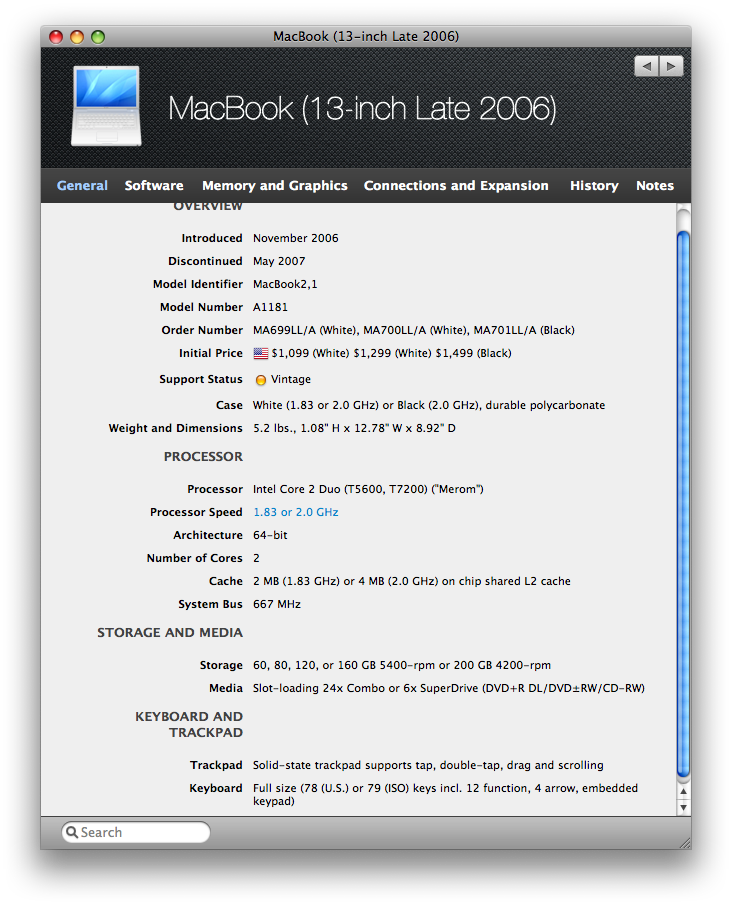Screen dimensions: 732x905
Task: Click the 5.2 lbs. weight and dimensions value
Action: [354, 429]
